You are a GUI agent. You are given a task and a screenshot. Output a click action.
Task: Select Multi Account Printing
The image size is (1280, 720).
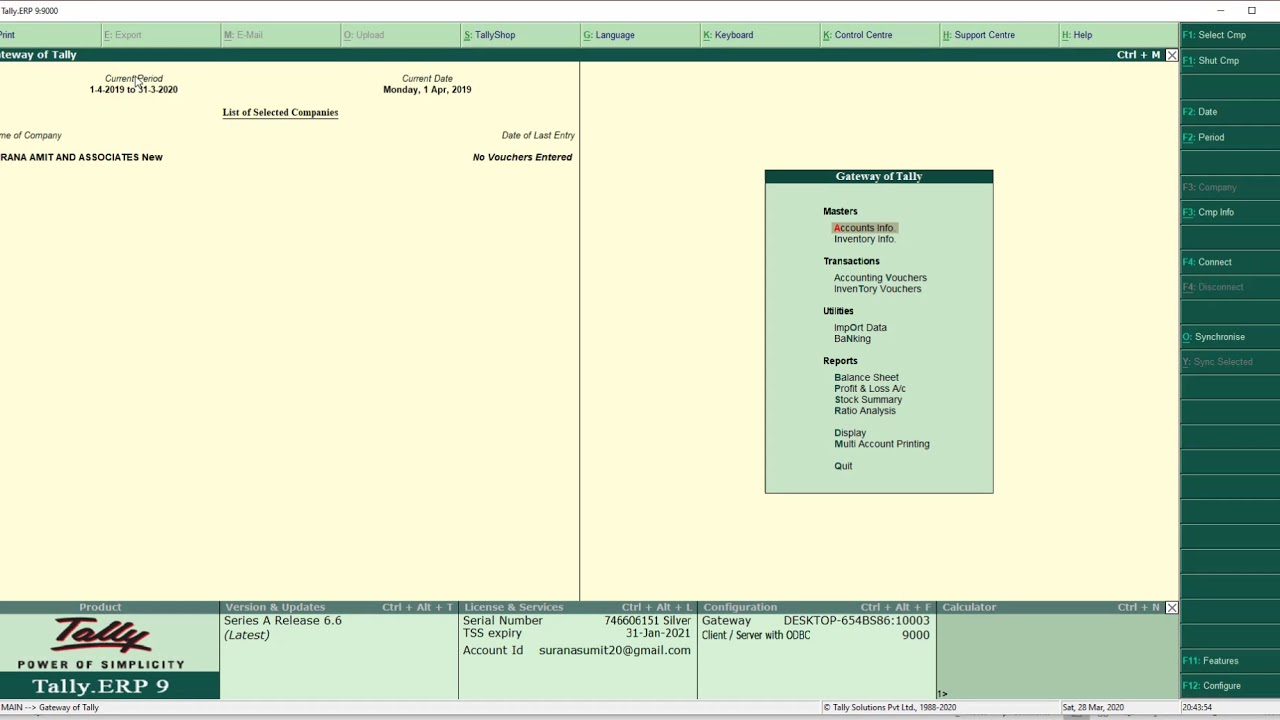(x=882, y=444)
